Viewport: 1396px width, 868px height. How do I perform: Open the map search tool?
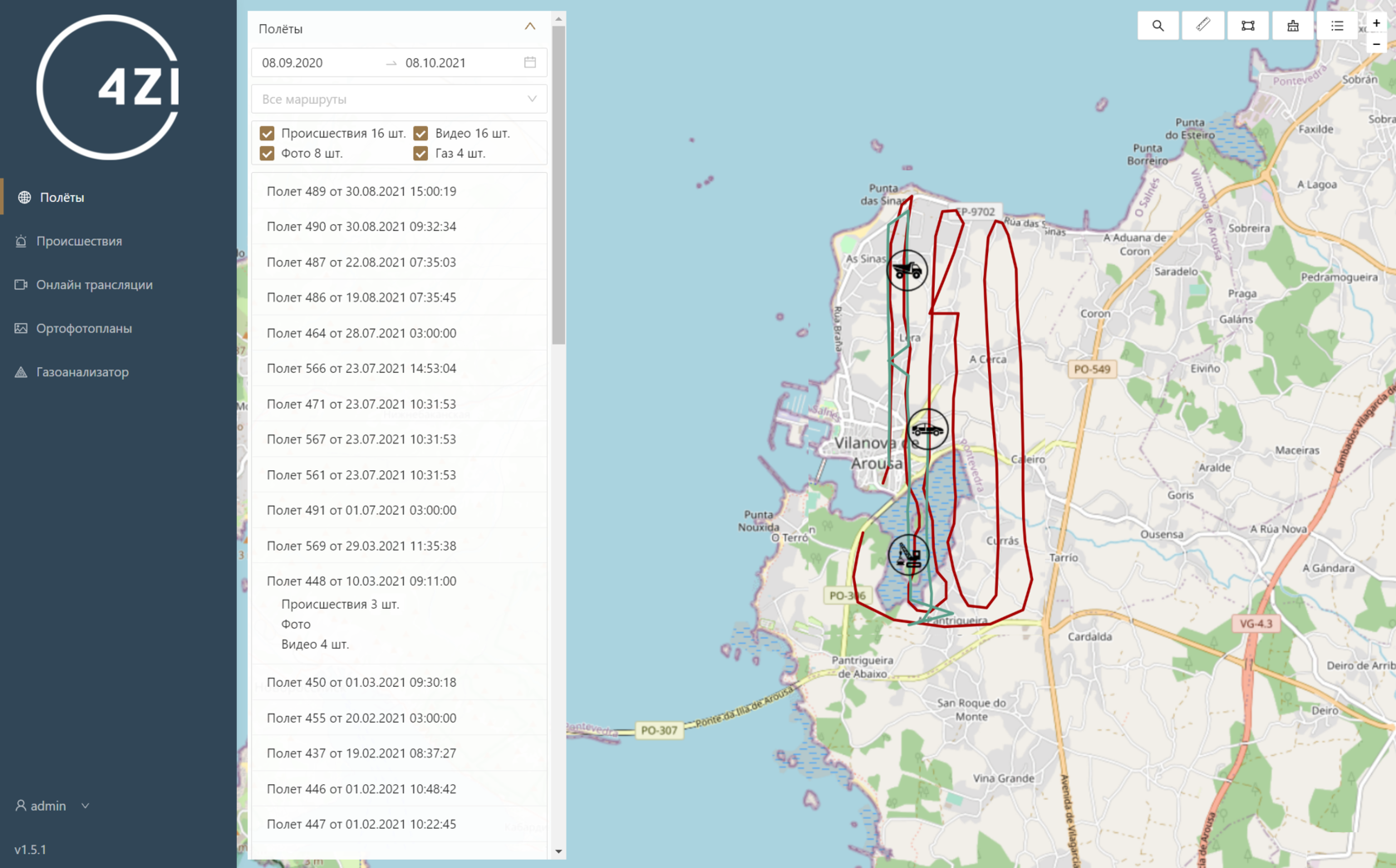click(x=1158, y=26)
